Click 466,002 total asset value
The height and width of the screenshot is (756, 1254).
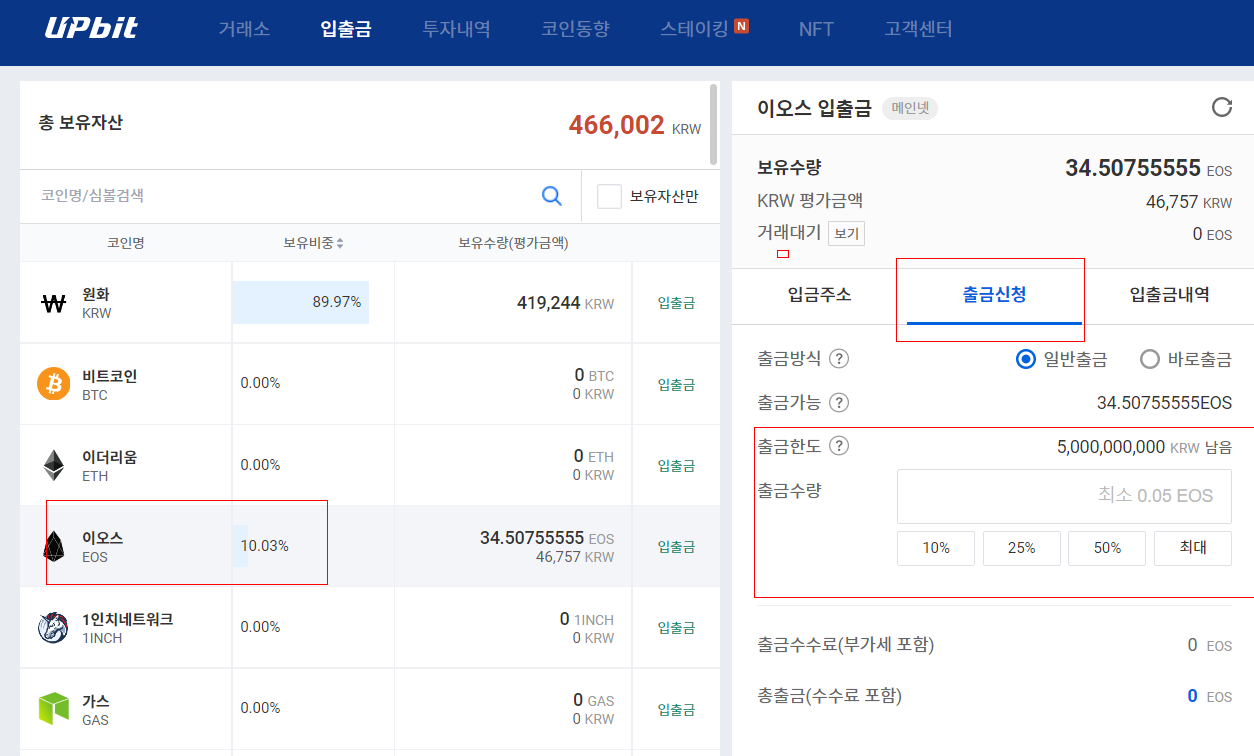[x=616, y=125]
